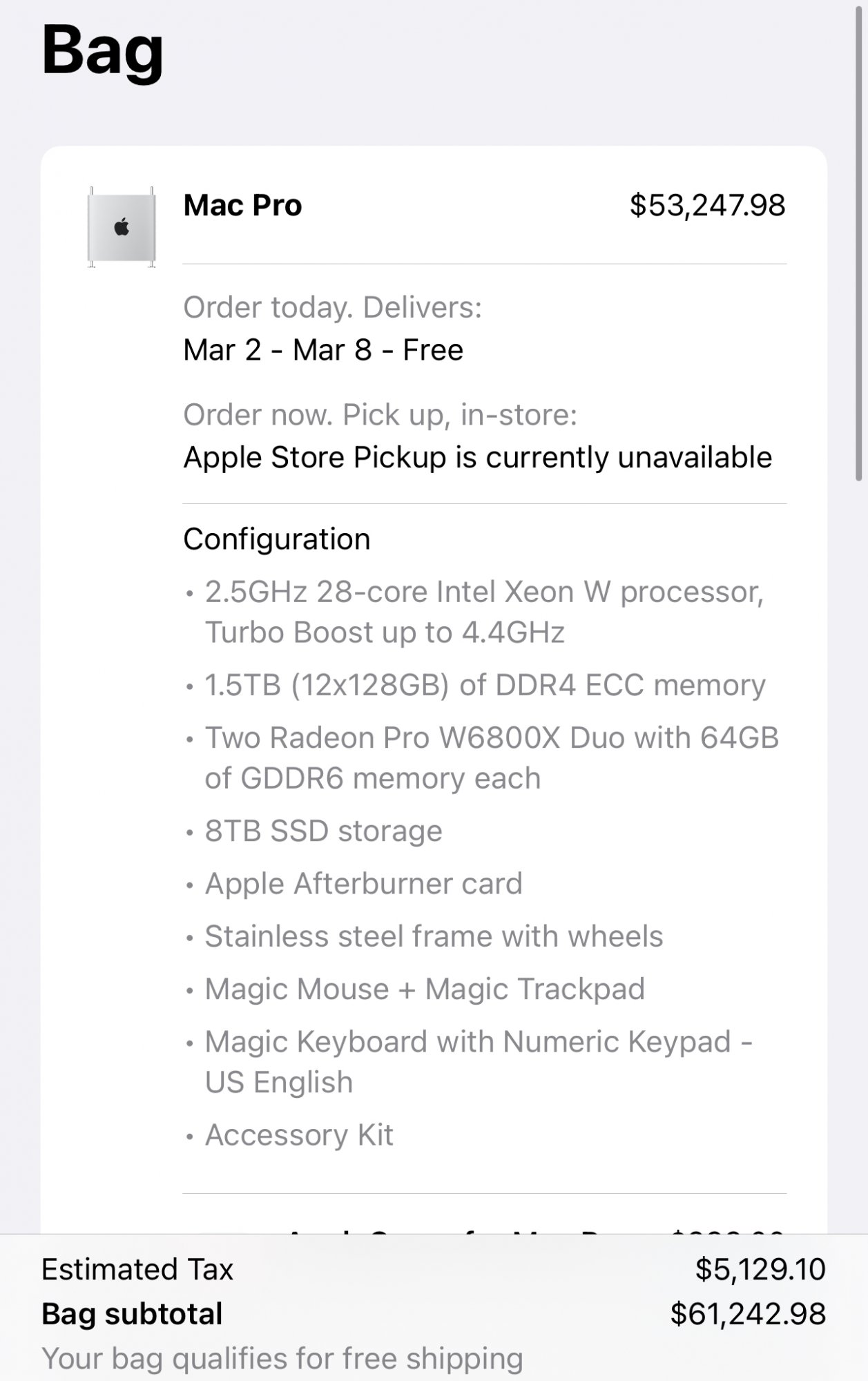Tap the Accessory Kit configuration entry
Image resolution: width=868 pixels, height=1381 pixels.
point(299,1134)
